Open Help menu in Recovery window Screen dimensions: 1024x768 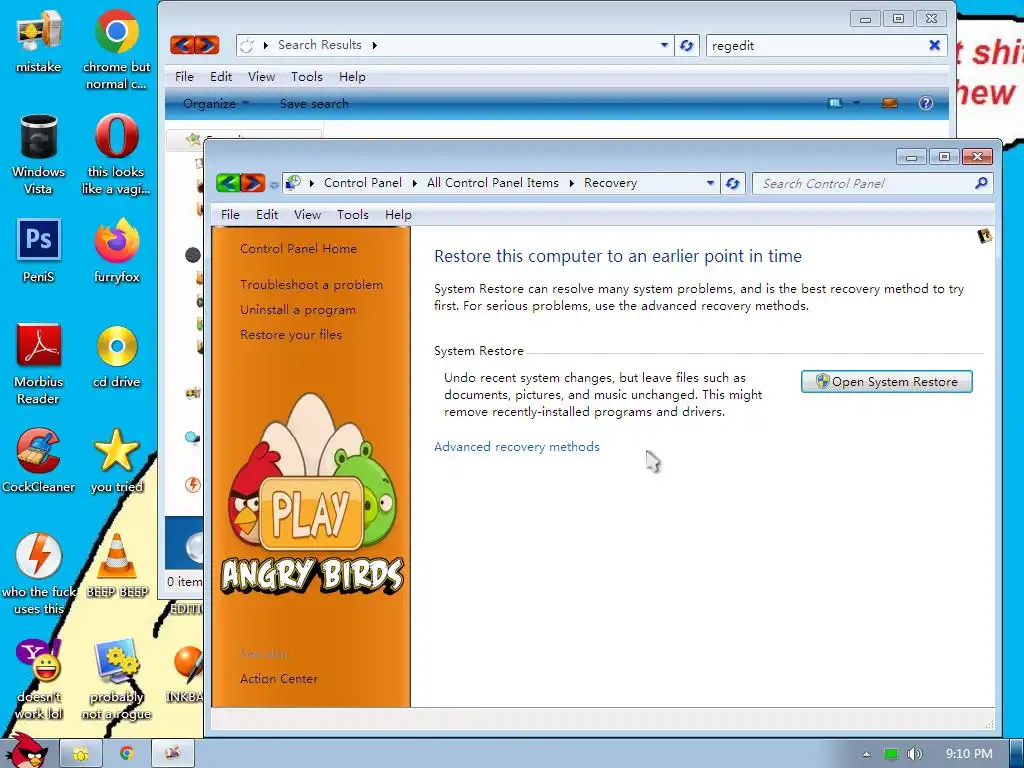[x=398, y=215]
